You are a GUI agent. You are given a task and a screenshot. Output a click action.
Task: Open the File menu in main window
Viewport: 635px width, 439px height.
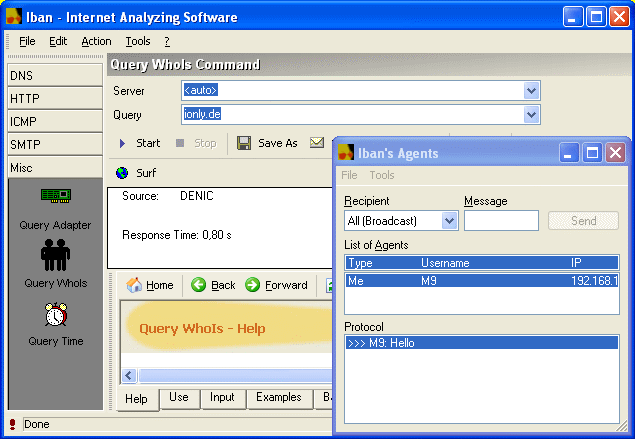click(x=27, y=41)
